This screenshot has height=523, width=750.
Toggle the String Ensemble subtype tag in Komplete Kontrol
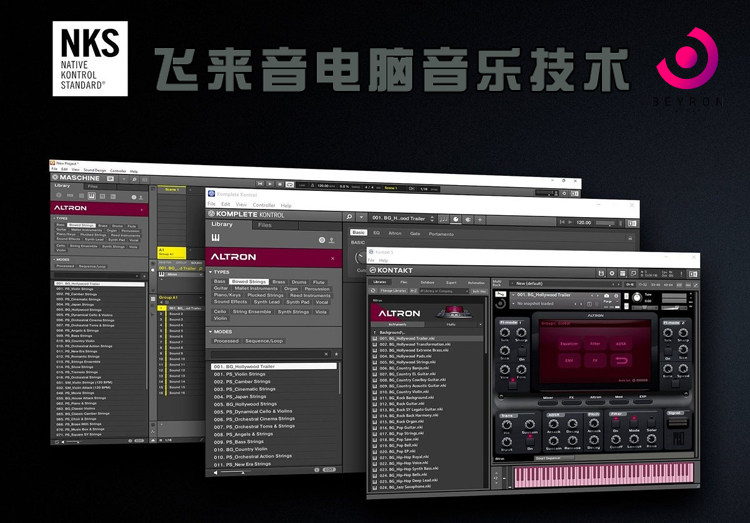tap(252, 312)
